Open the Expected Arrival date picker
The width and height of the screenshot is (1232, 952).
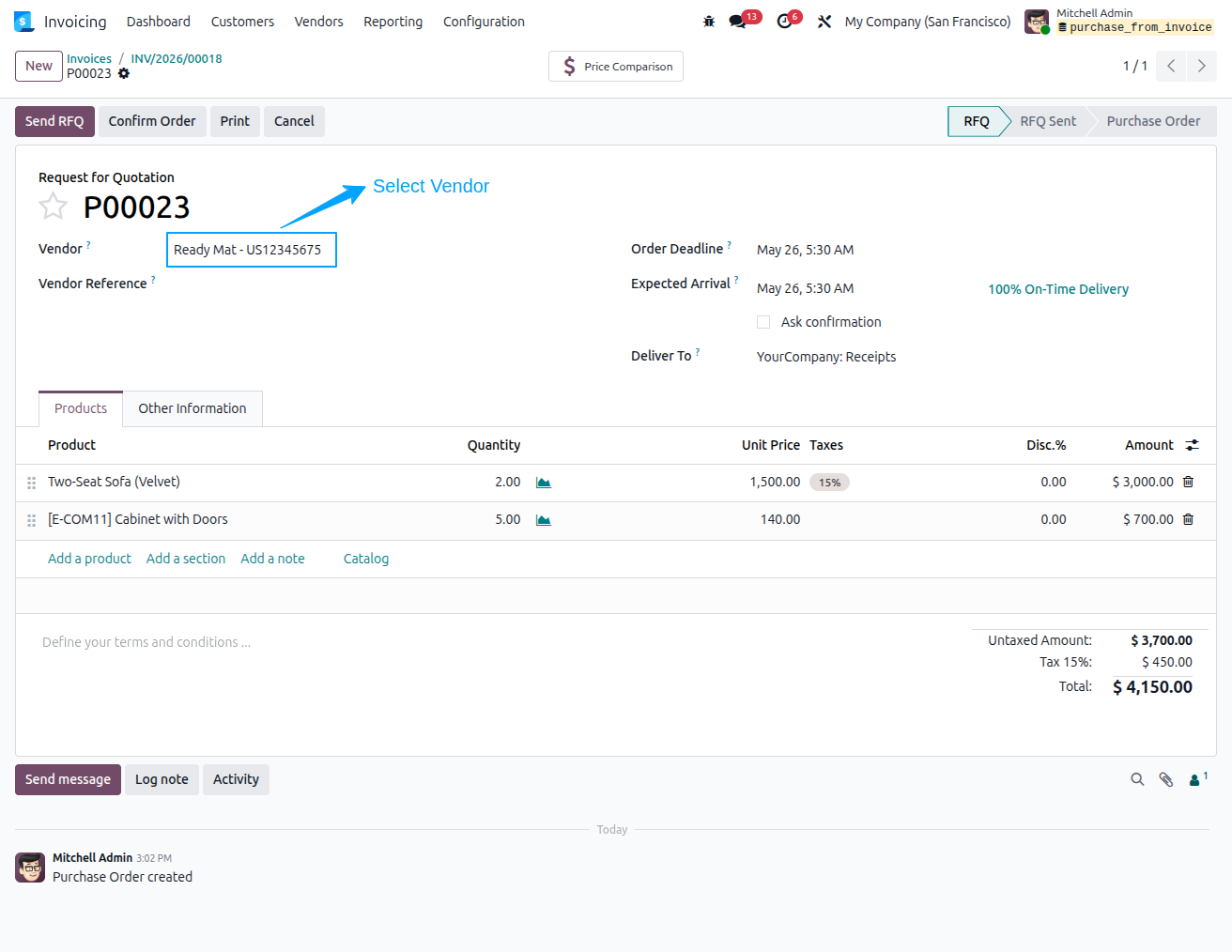click(x=806, y=288)
